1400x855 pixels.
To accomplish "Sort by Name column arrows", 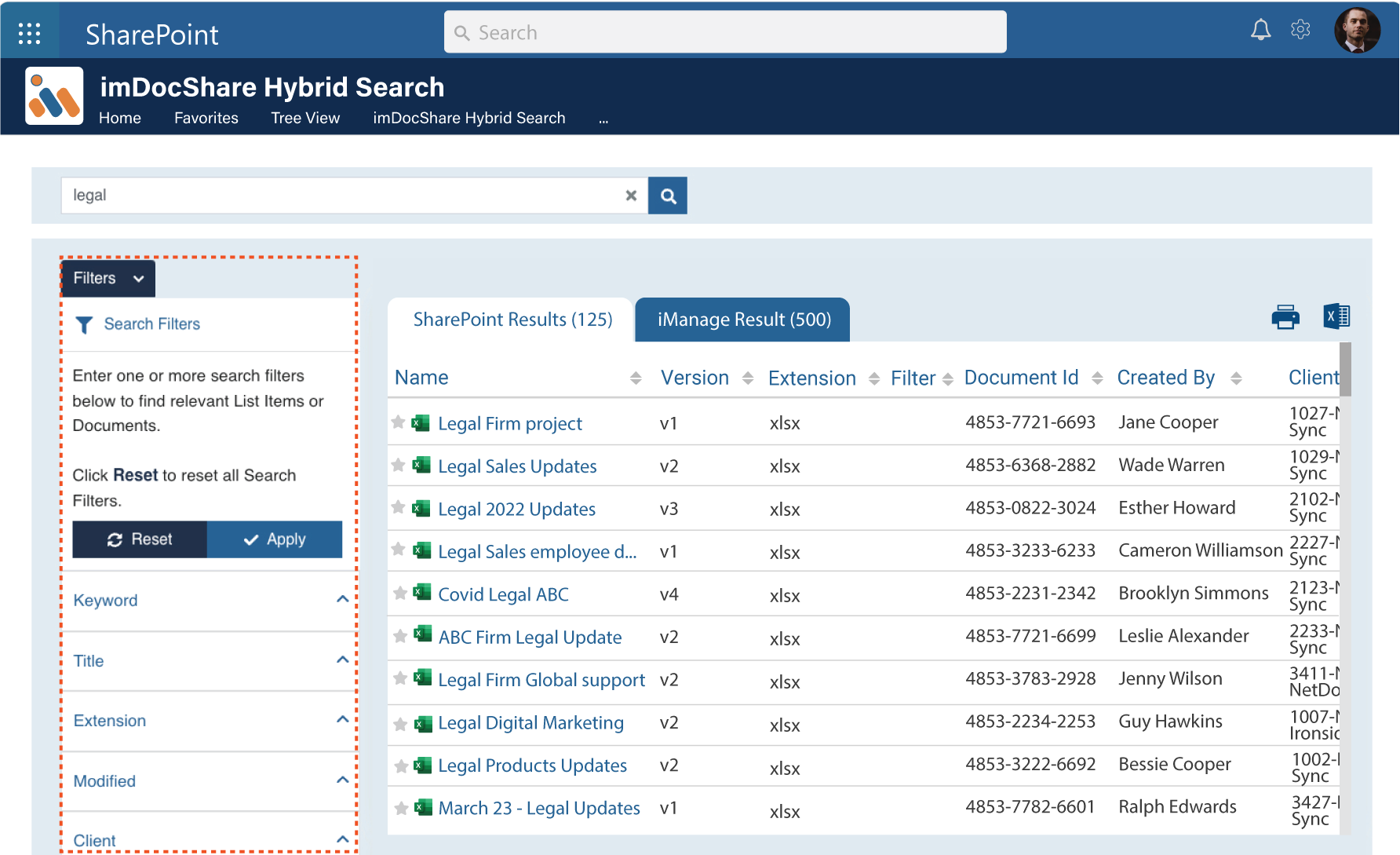I will coord(636,378).
